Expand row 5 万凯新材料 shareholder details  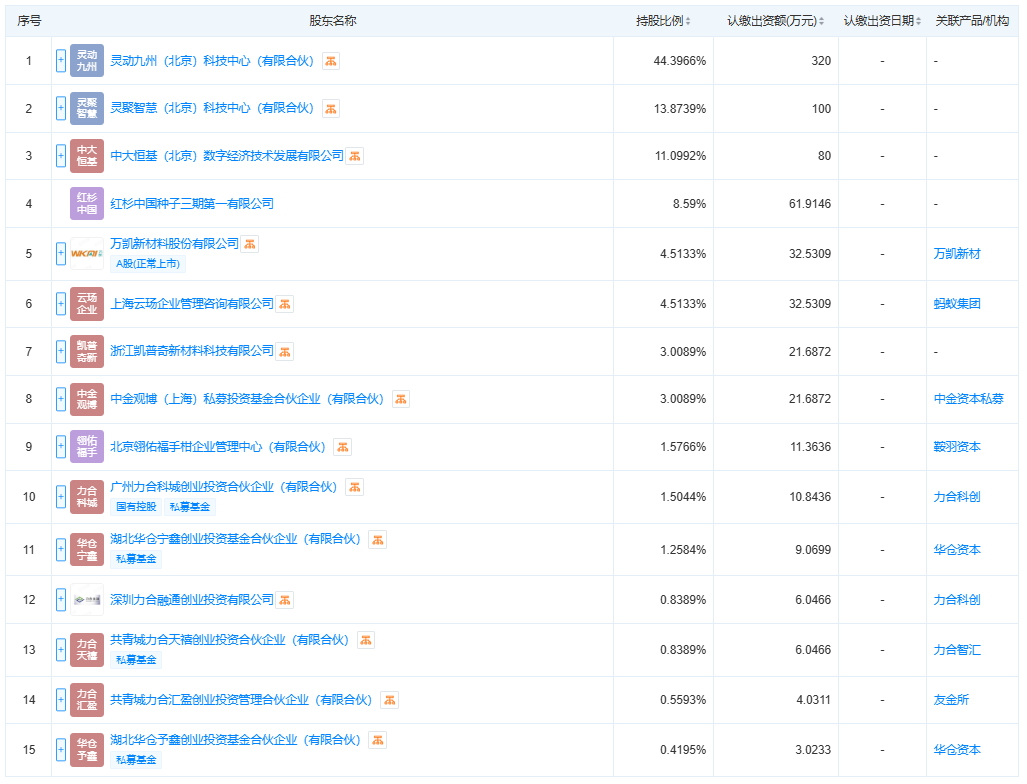click(x=61, y=253)
